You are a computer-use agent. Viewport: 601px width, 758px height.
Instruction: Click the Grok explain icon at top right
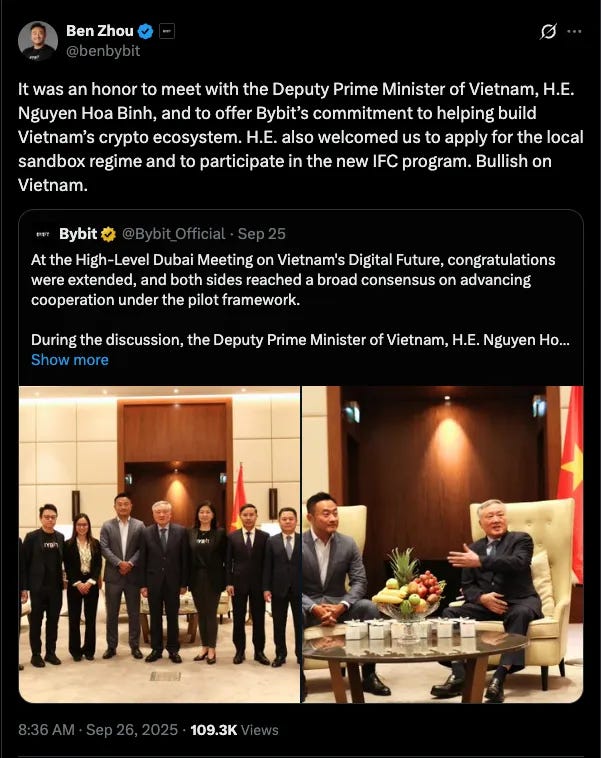coord(548,31)
